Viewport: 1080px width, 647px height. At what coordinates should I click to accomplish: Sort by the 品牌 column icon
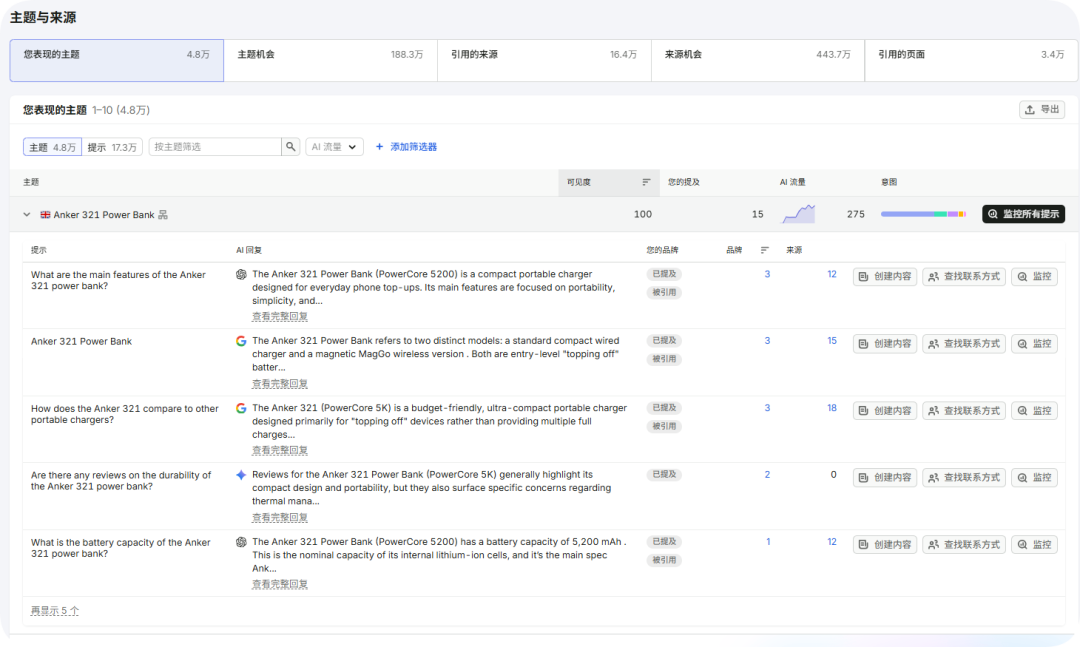pos(765,250)
